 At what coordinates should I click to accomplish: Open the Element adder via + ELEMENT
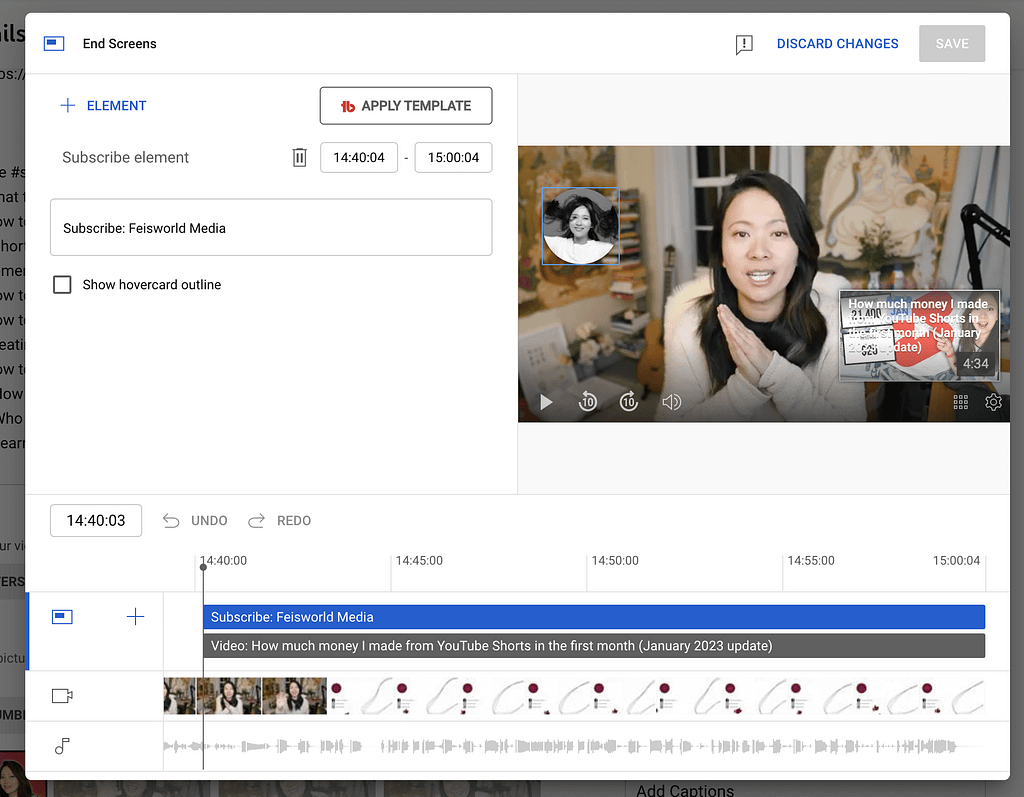point(103,105)
